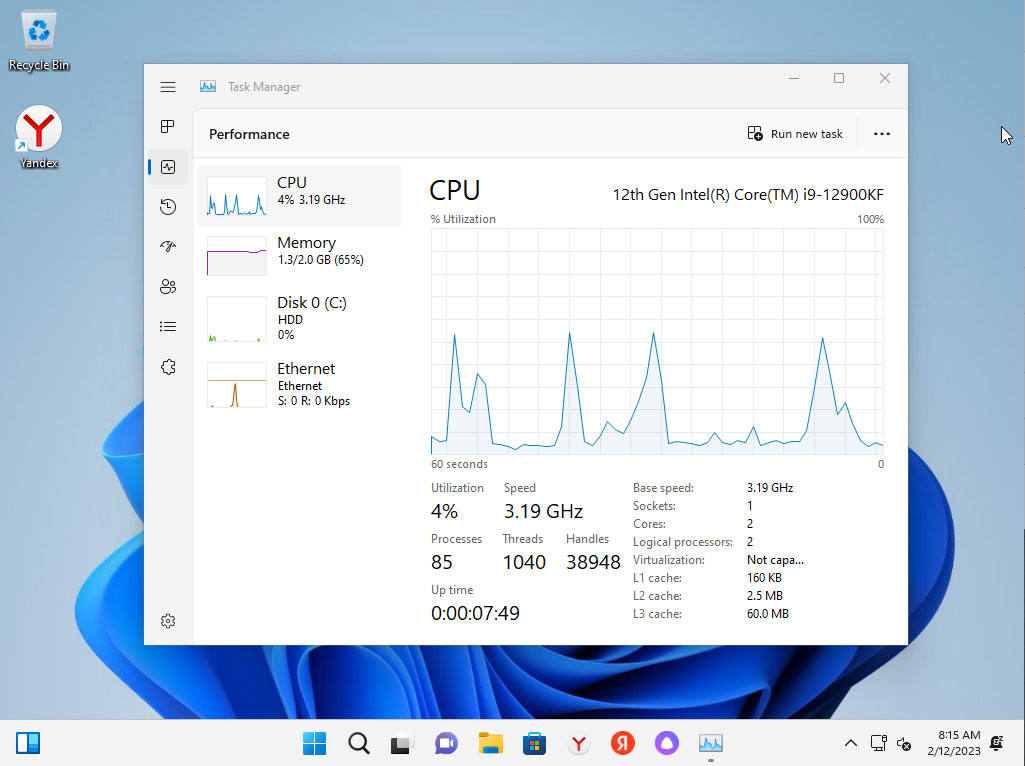Viewport: 1025px width, 766px height.
Task: Click the Virtualization value 'Not capa...'
Action: pos(775,560)
